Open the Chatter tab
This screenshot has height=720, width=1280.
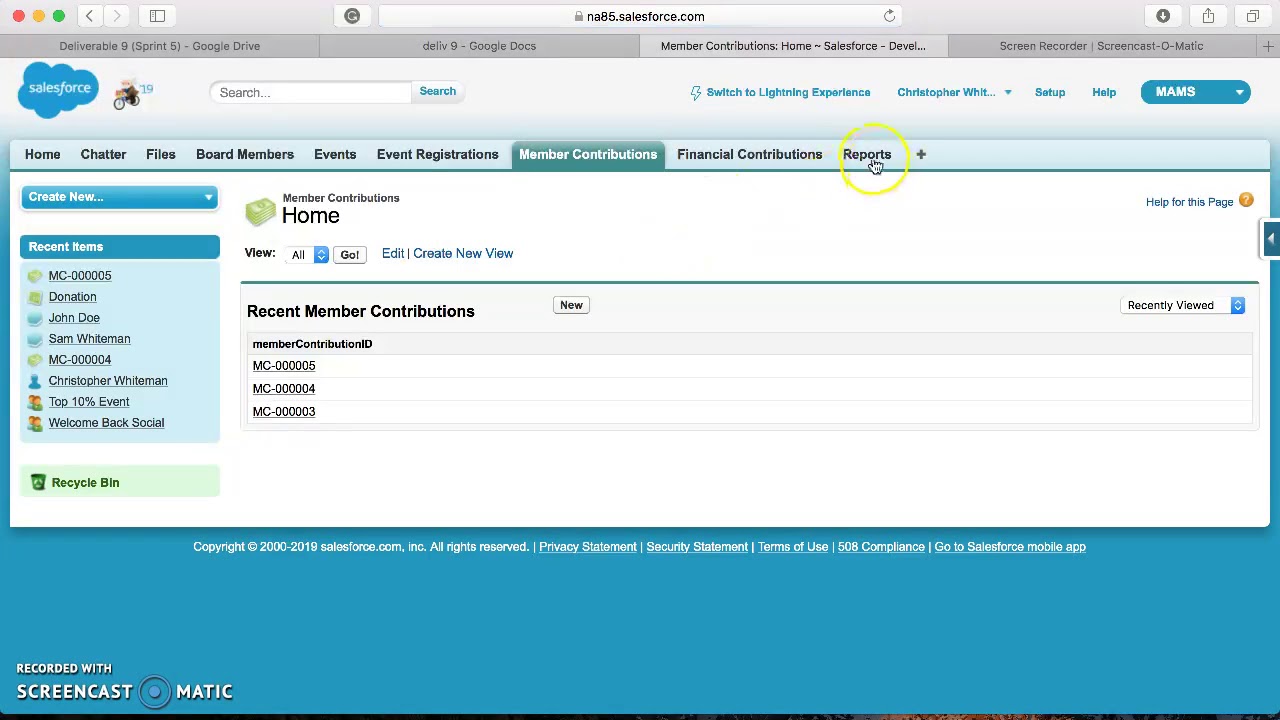click(103, 155)
